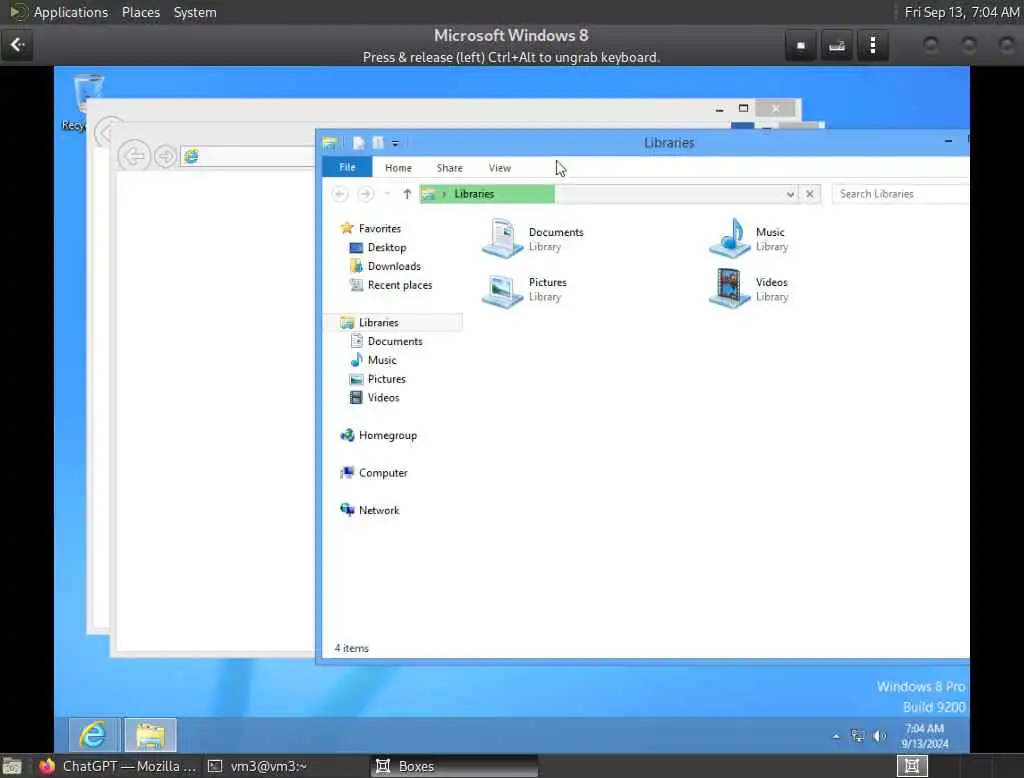Open Boxes keyboard shortcuts button
Image resolution: width=1024 pixels, height=778 pixels.
pyautogui.click(x=837, y=46)
